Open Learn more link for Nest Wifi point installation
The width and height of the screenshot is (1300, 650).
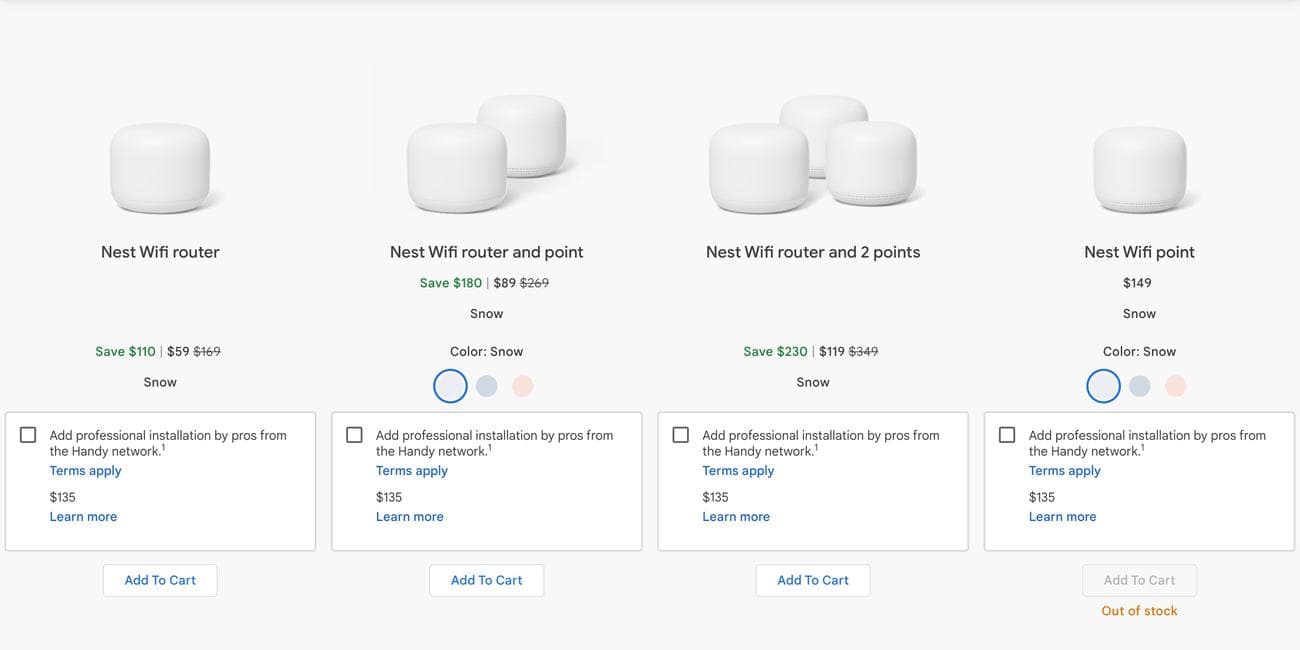point(1062,517)
